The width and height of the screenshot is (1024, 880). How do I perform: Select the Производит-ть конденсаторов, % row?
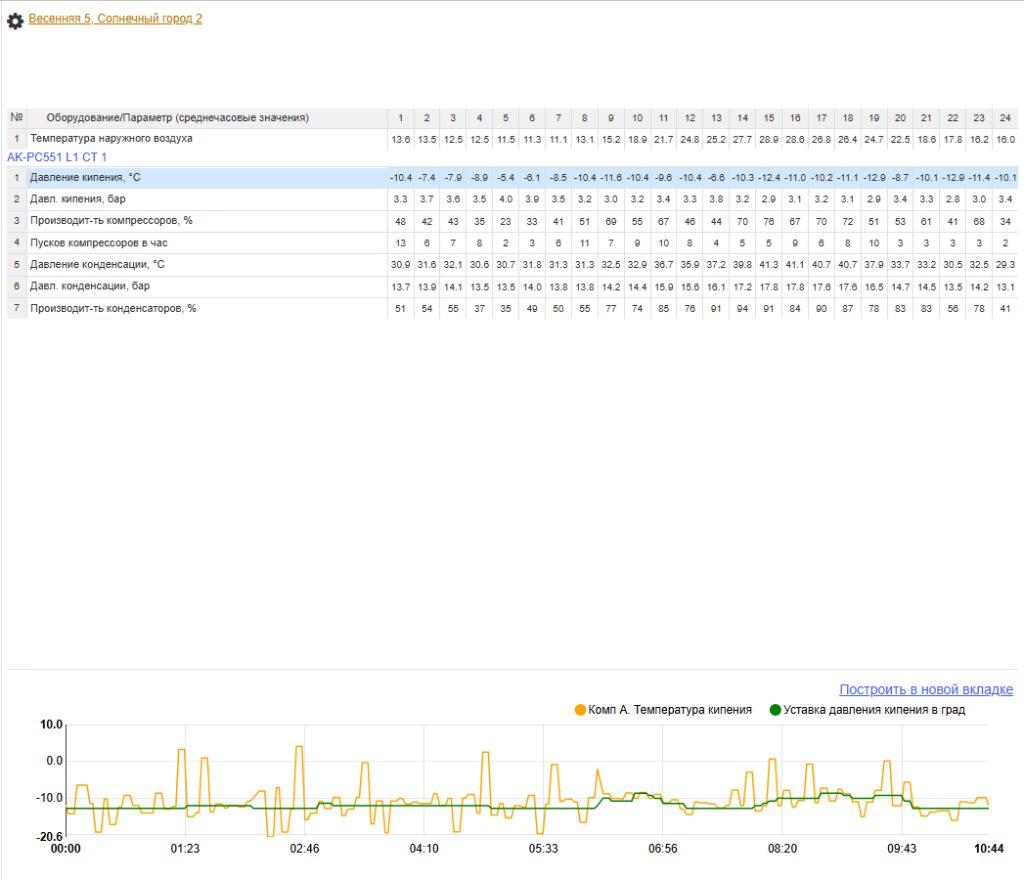113,308
